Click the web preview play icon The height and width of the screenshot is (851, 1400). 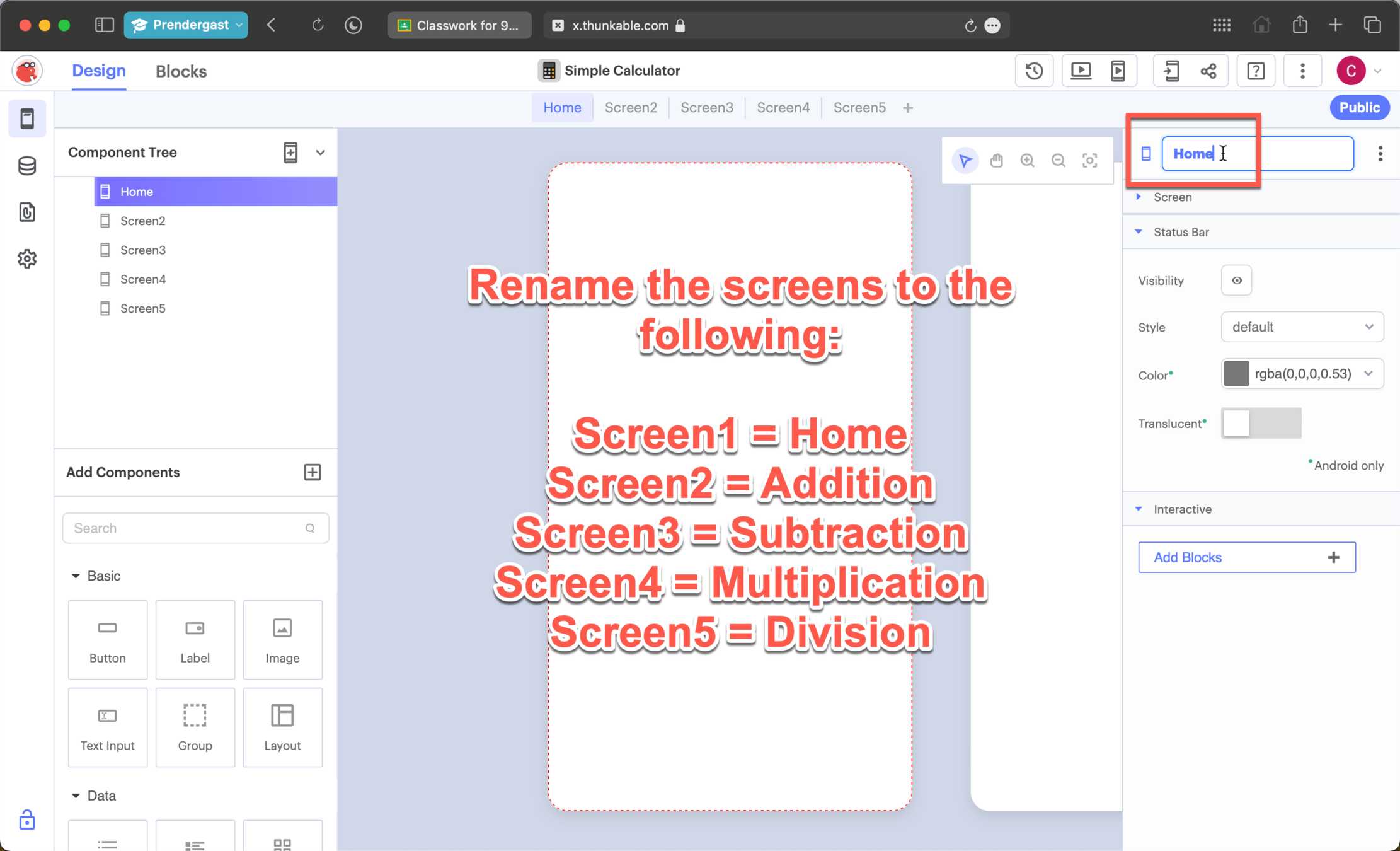click(x=1081, y=71)
